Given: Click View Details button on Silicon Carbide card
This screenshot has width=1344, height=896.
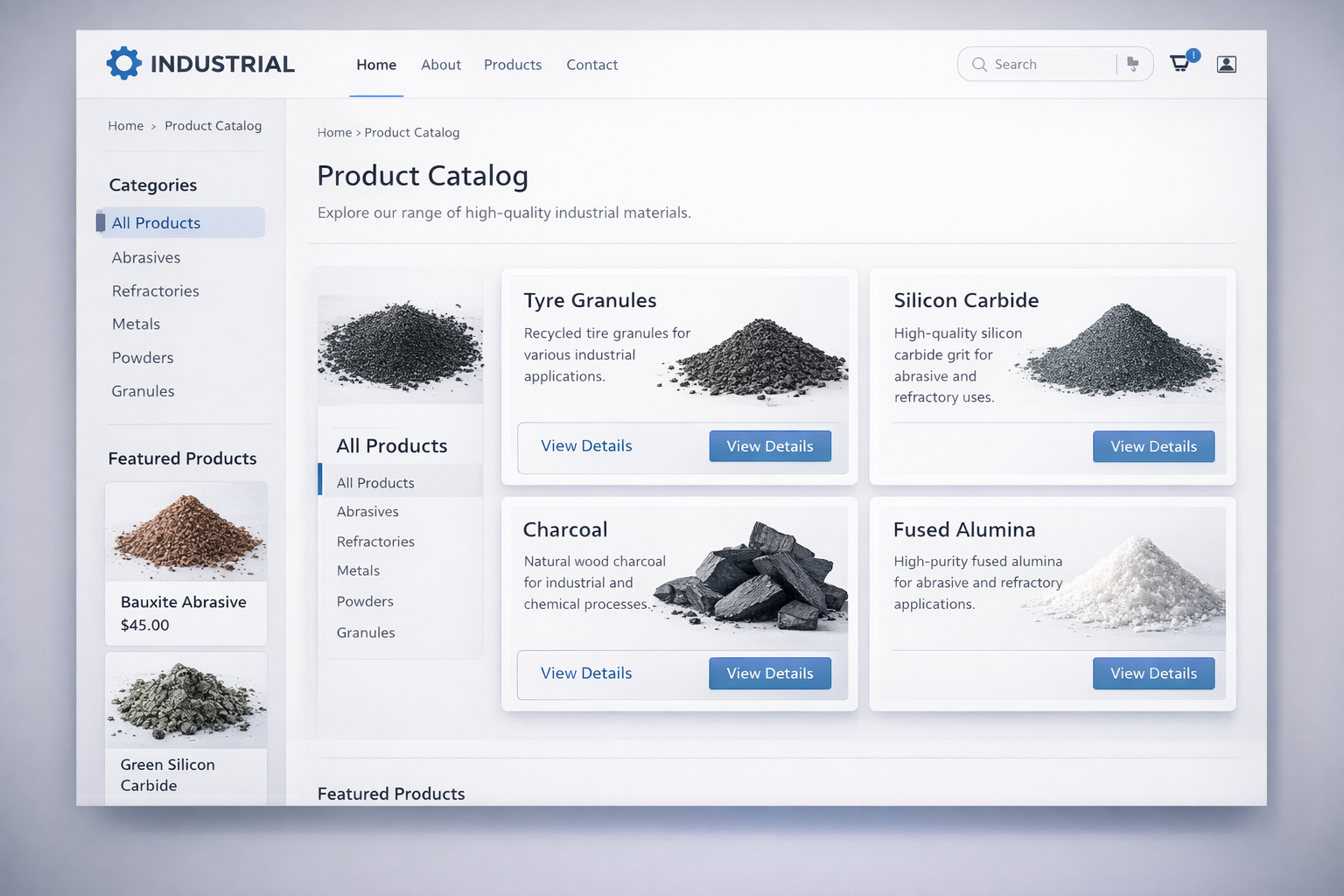Looking at the screenshot, I should coord(1152,446).
